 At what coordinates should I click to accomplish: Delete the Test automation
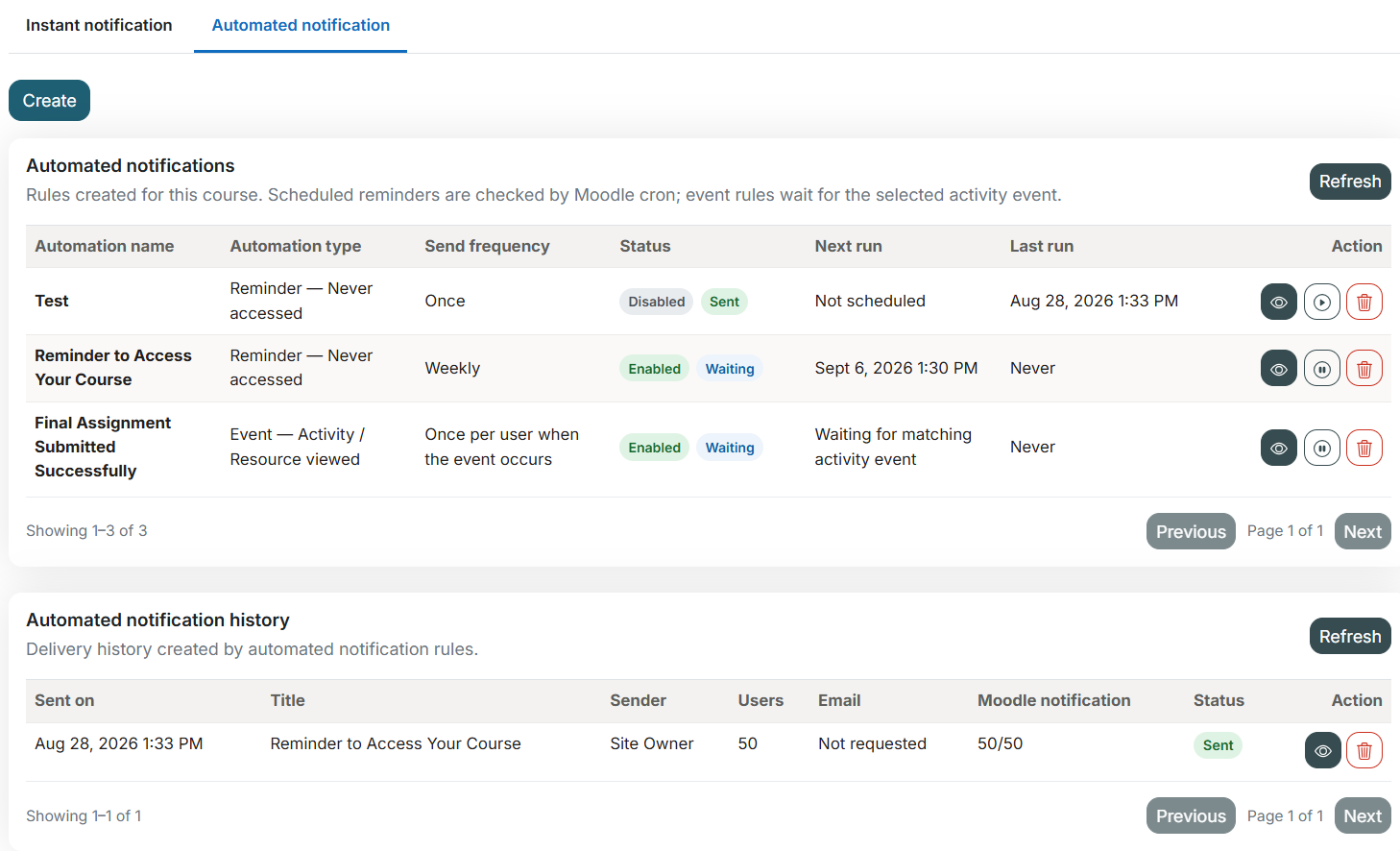1364,302
